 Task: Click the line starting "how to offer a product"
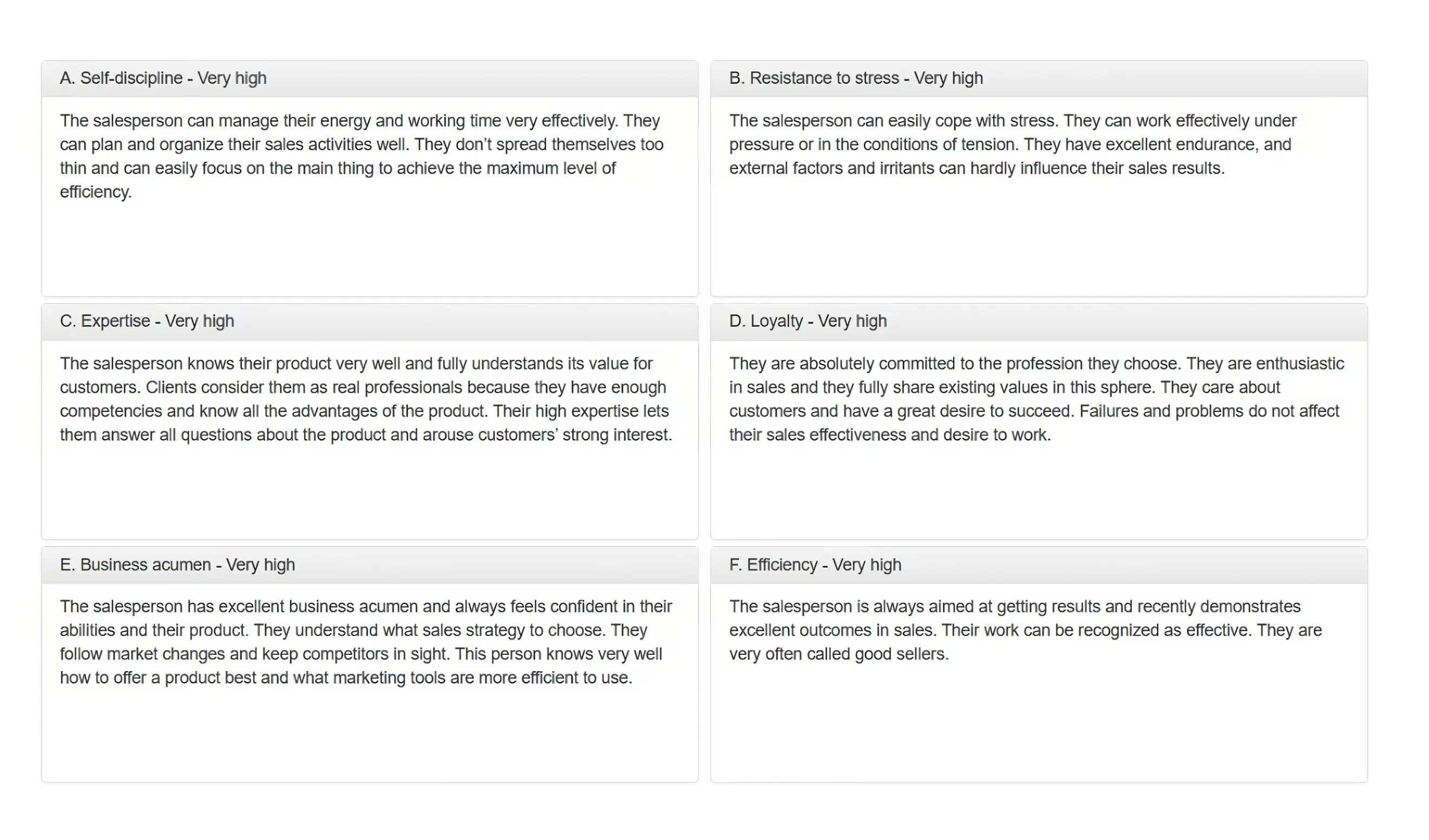346,678
